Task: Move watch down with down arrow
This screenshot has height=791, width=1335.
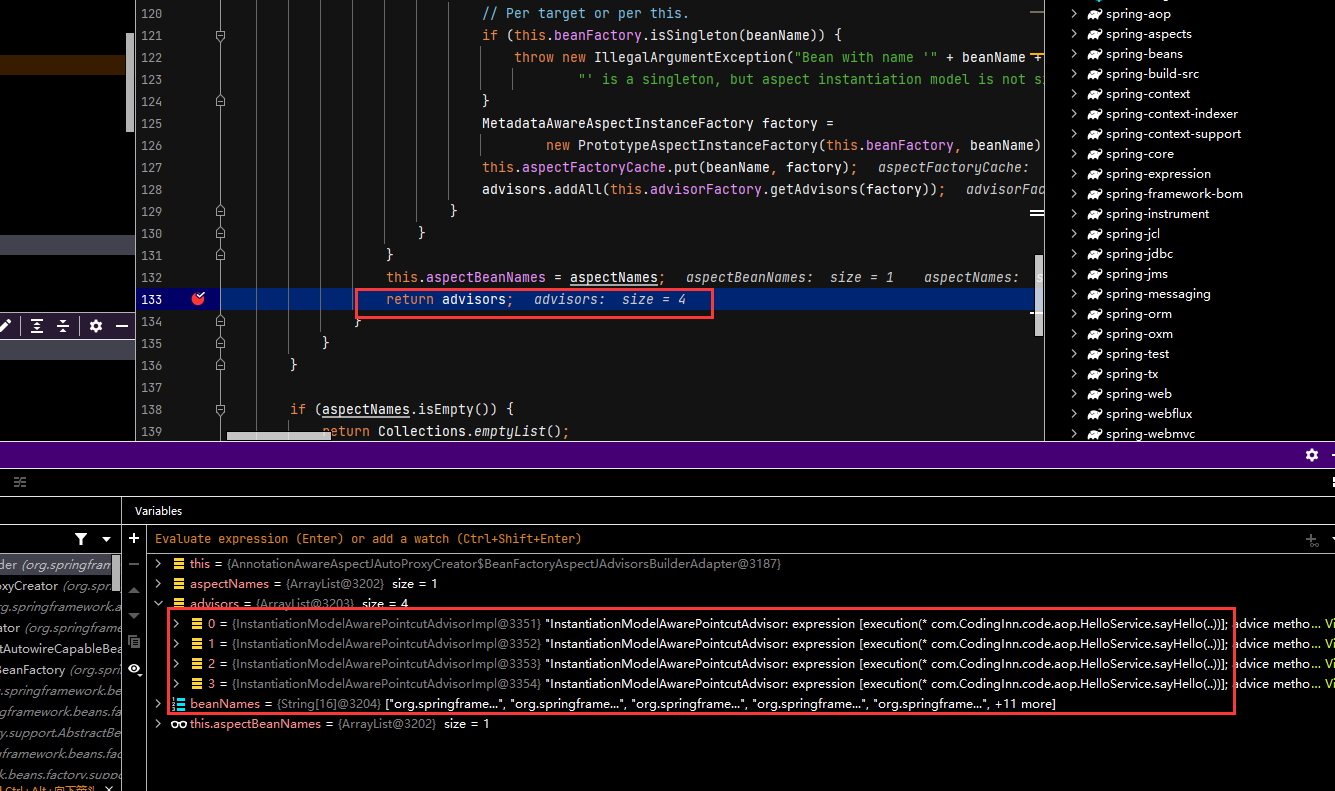Action: (134, 616)
